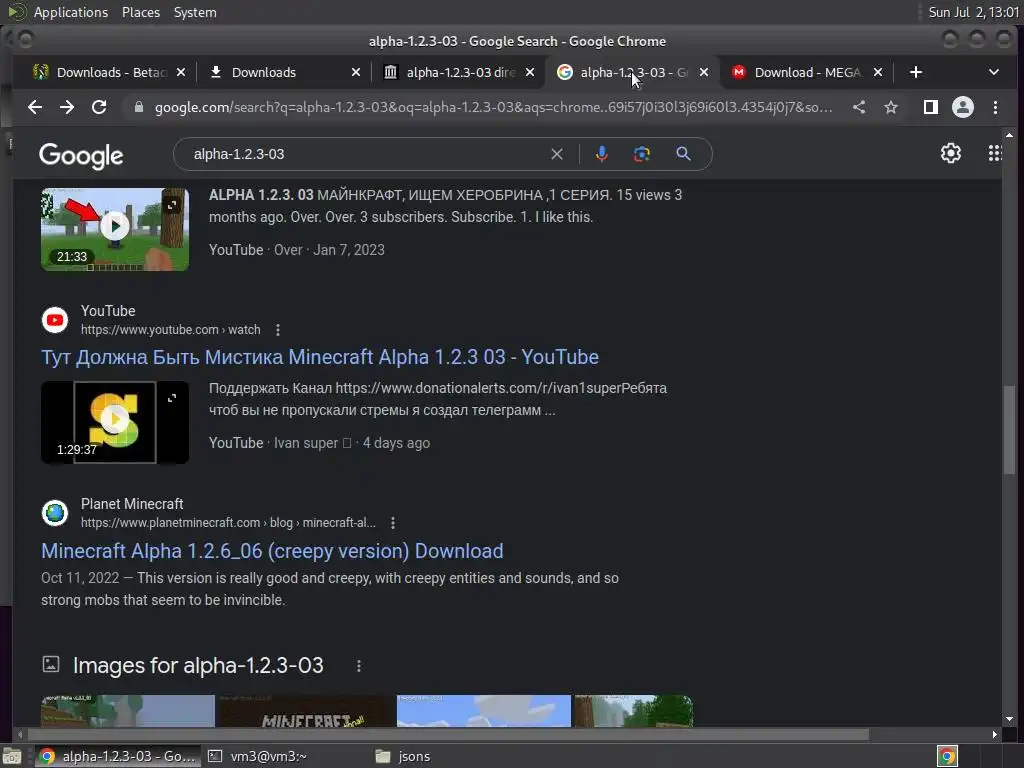Expand the 1:29:37 video preview
The width and height of the screenshot is (1024, 768).
pos(172,398)
